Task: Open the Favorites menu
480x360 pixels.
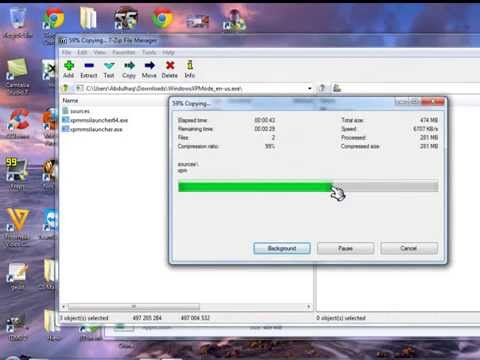Action: [x=124, y=52]
